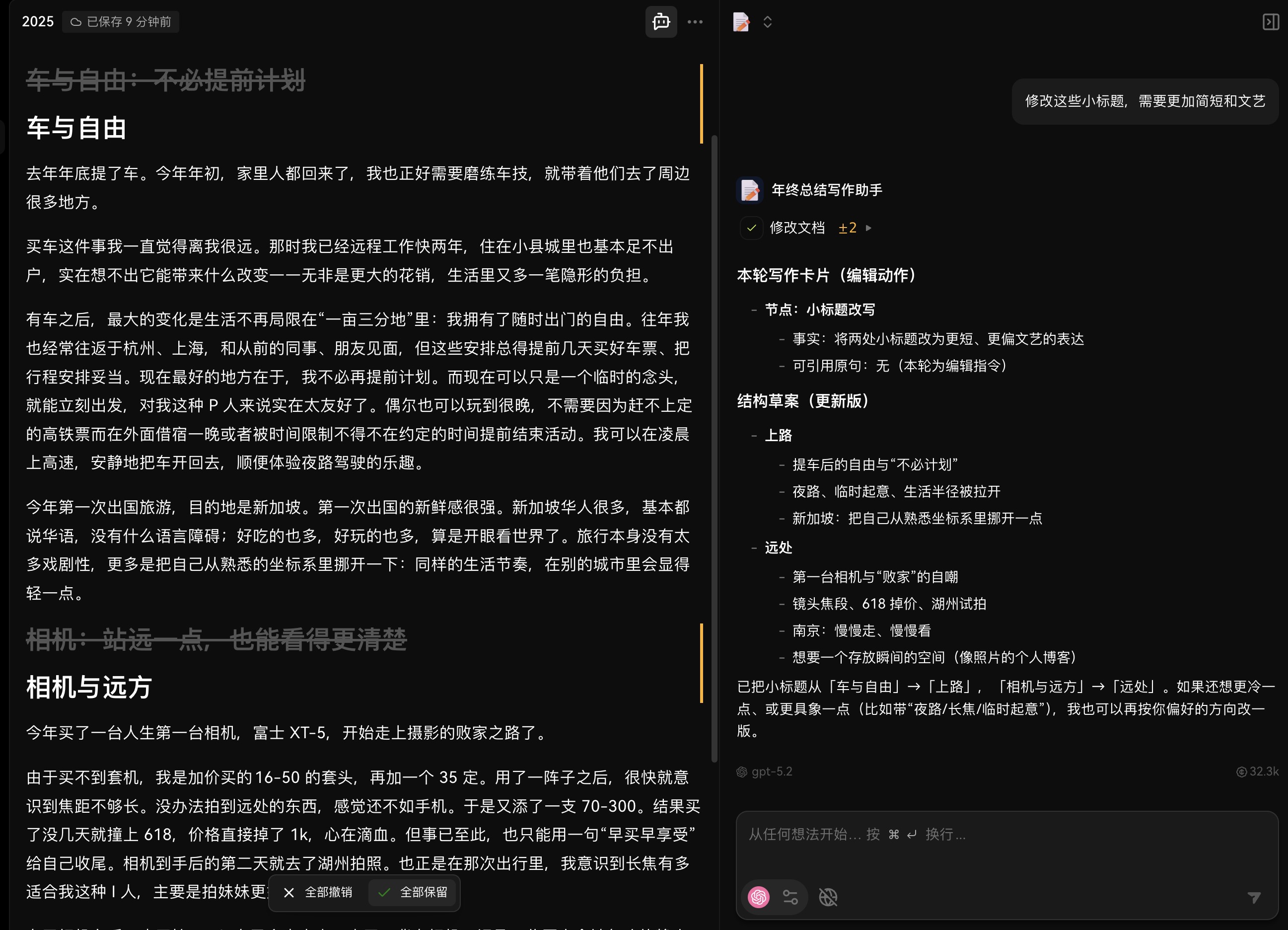This screenshot has width=1288, height=930.
Task: Click the 年终总结写作助手 assistant name
Action: (826, 190)
